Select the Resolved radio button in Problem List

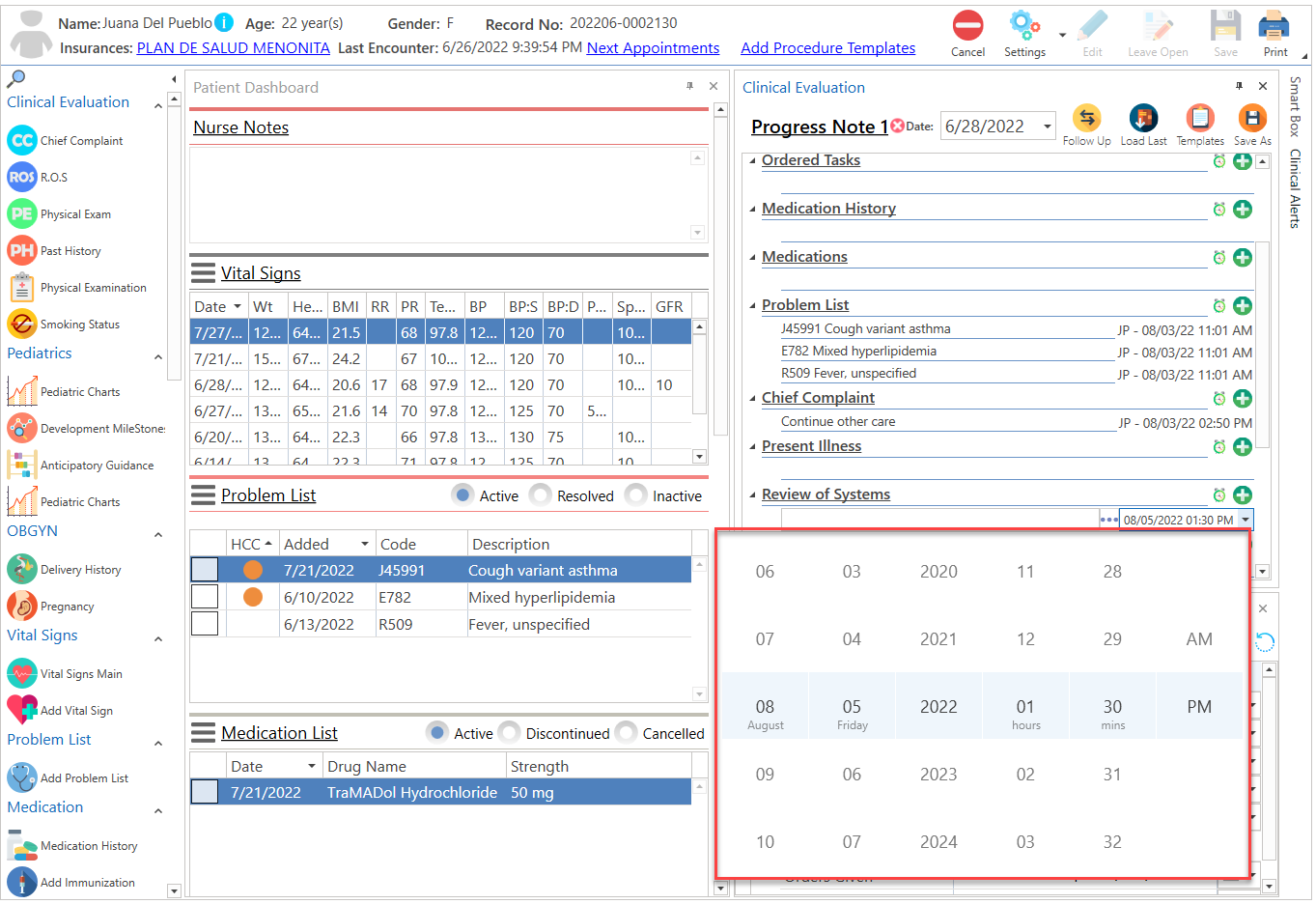point(540,495)
